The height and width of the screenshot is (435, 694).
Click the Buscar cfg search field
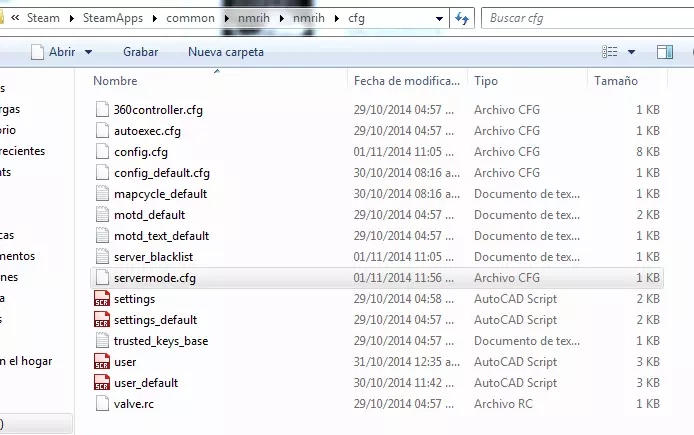(x=589, y=18)
